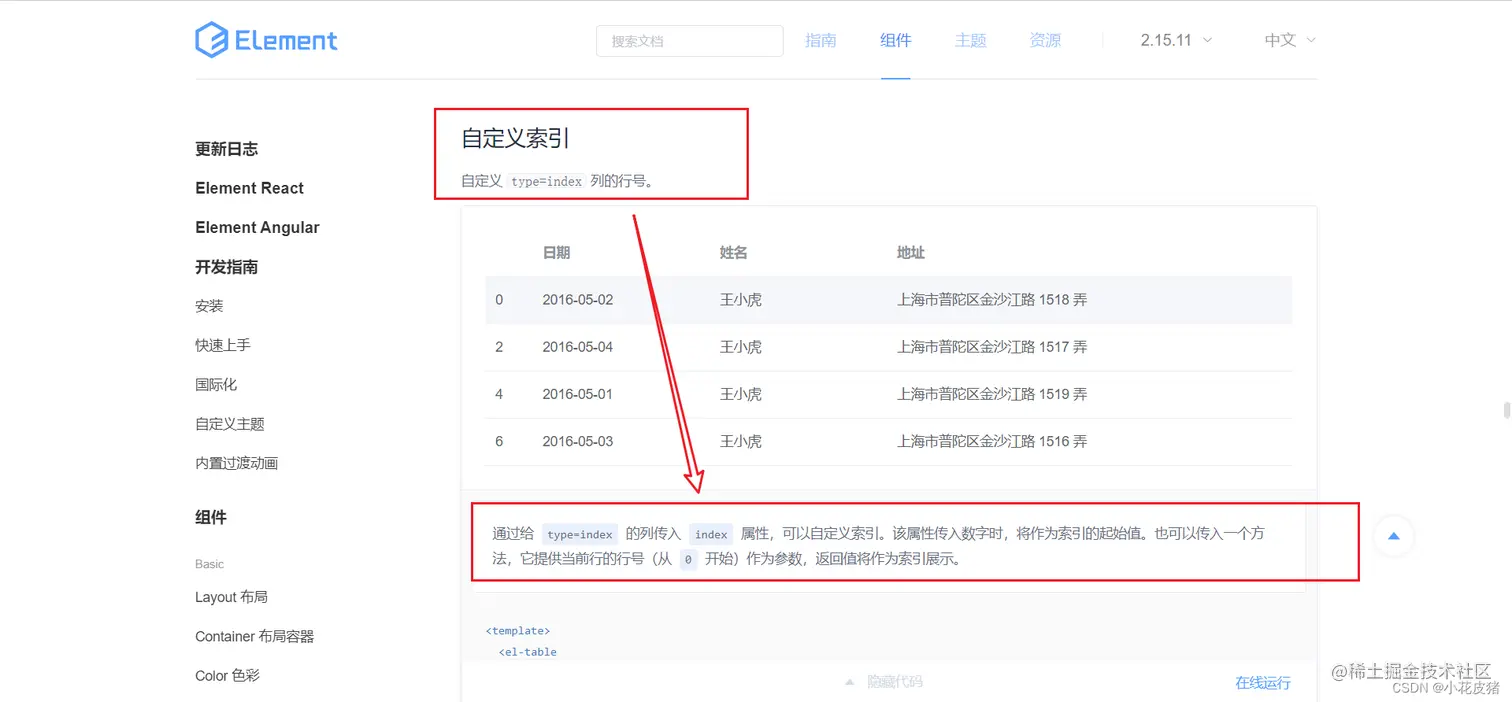
Task: Open Container 布局容器 in the sidebar
Action: 254,636
